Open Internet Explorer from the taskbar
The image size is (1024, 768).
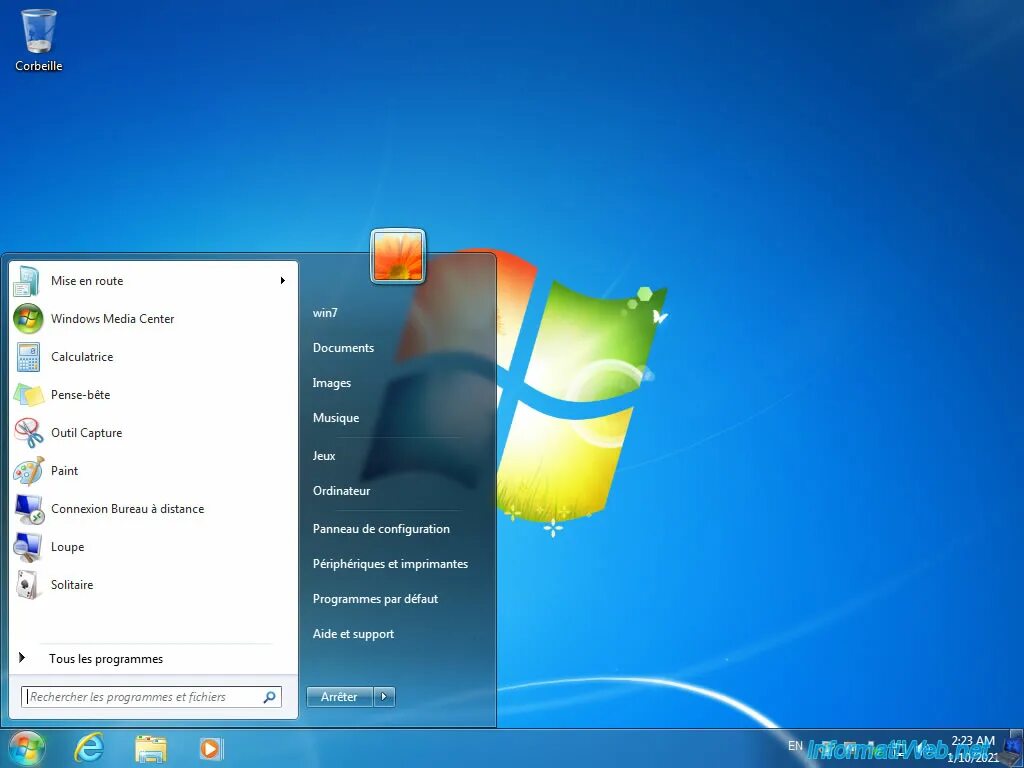(89, 748)
